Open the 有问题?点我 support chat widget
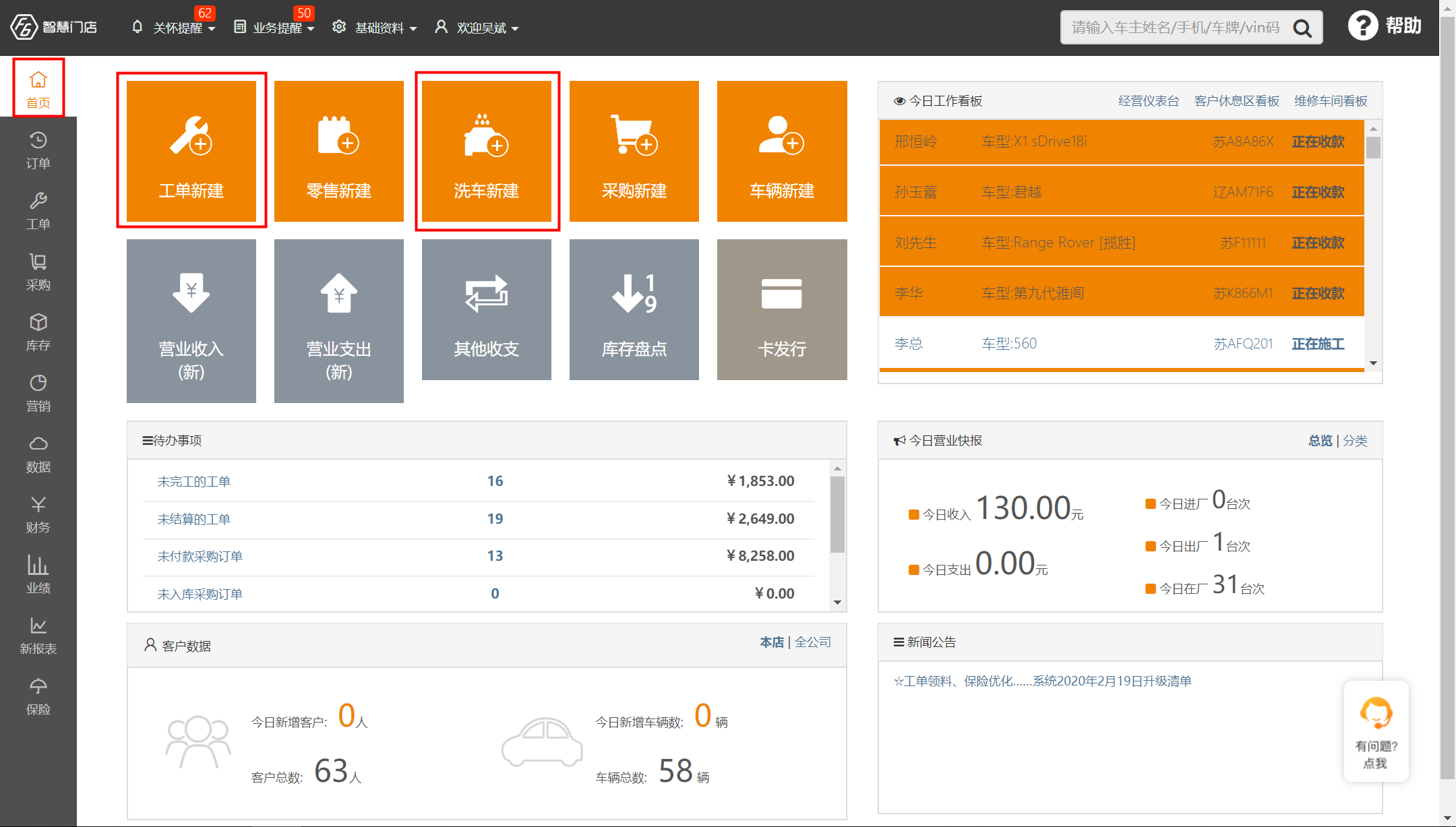This screenshot has width=1456, height=827. [x=1376, y=731]
